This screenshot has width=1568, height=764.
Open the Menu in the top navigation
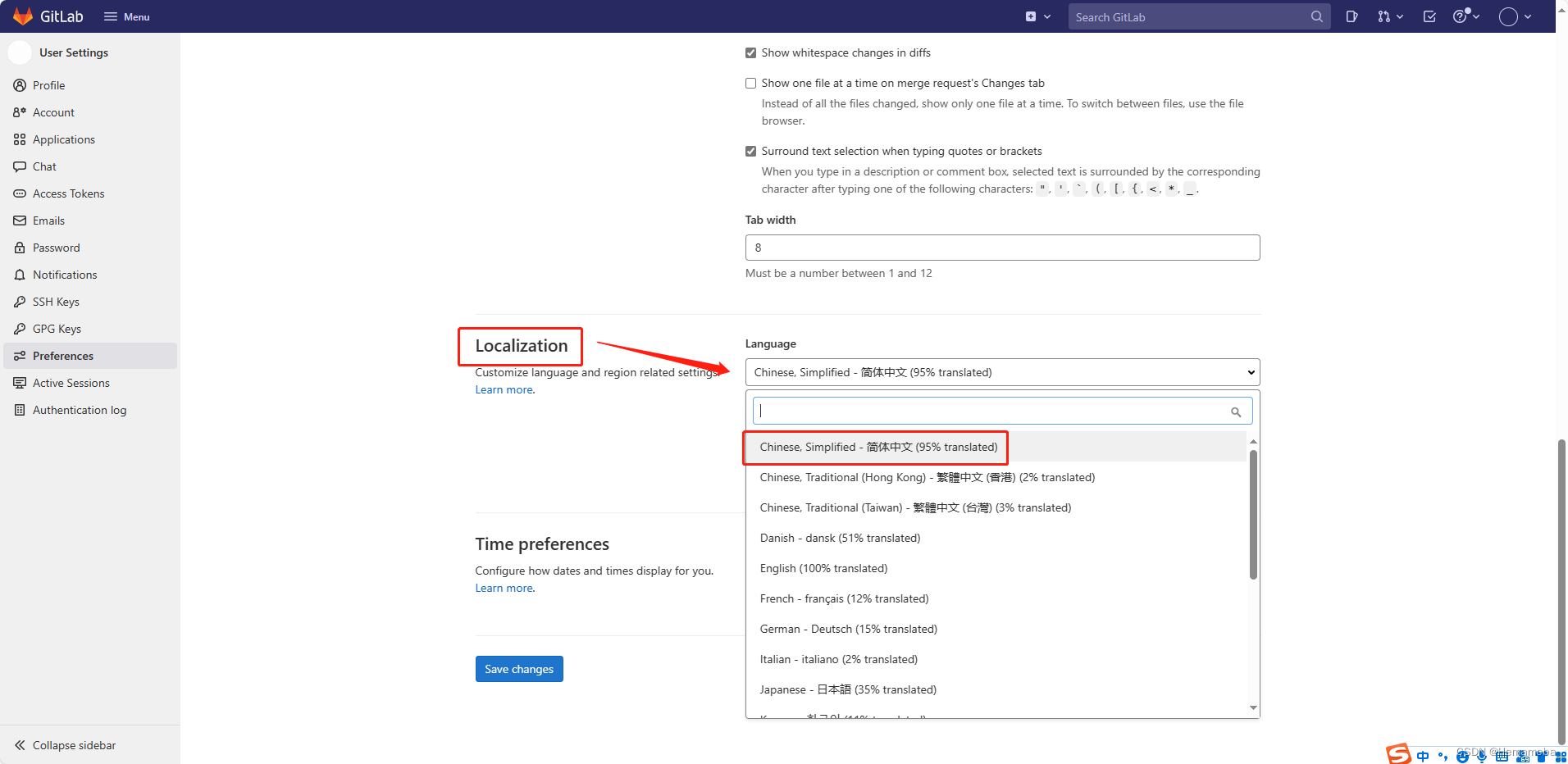coord(127,16)
